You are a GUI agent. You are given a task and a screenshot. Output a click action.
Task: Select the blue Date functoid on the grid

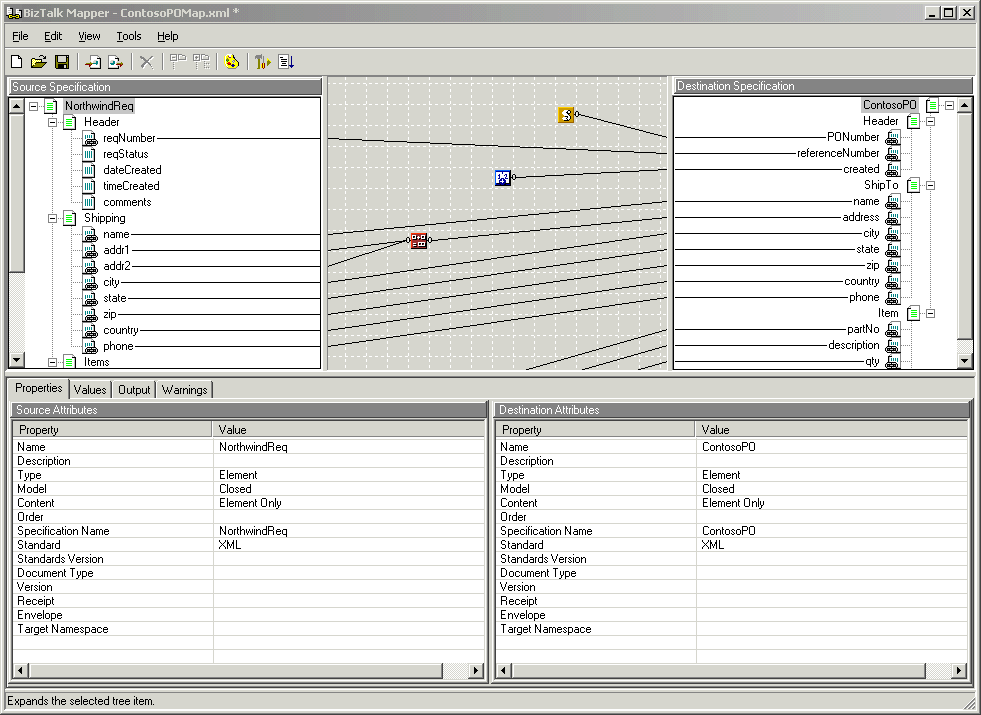tap(502, 178)
